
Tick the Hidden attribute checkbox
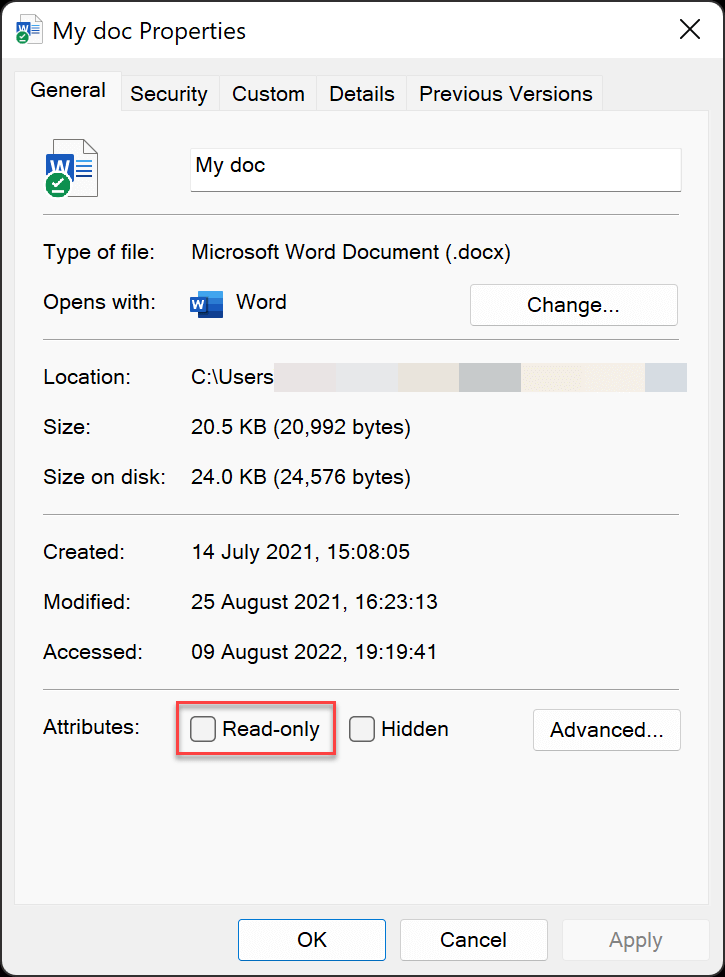[361, 728]
